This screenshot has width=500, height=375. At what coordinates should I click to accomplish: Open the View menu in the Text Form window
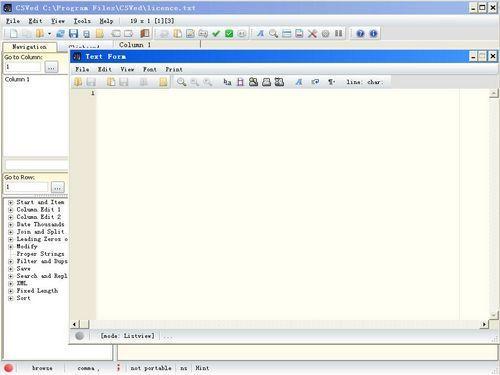coord(127,69)
